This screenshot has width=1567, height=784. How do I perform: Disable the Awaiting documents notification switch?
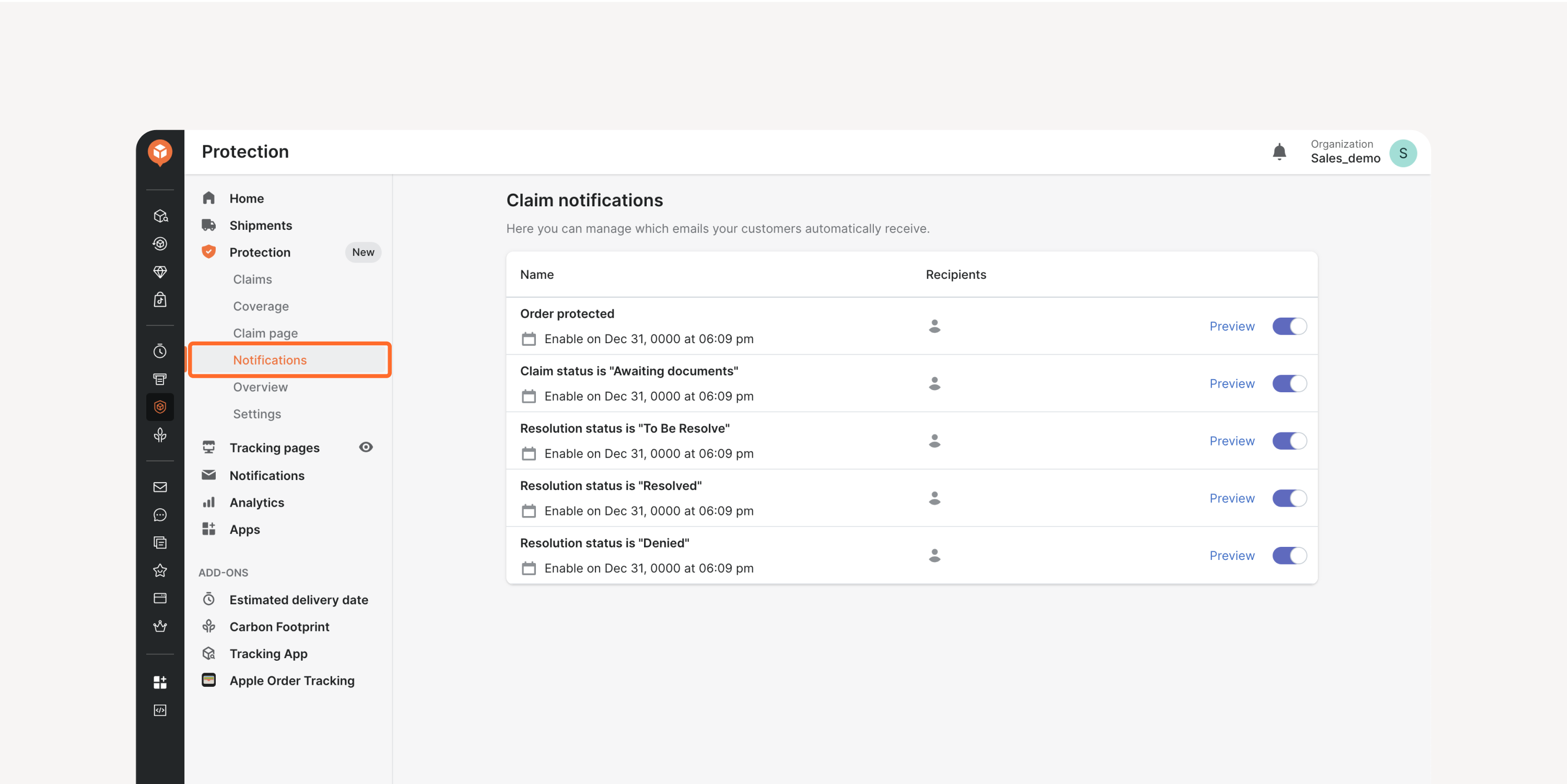(x=1289, y=384)
